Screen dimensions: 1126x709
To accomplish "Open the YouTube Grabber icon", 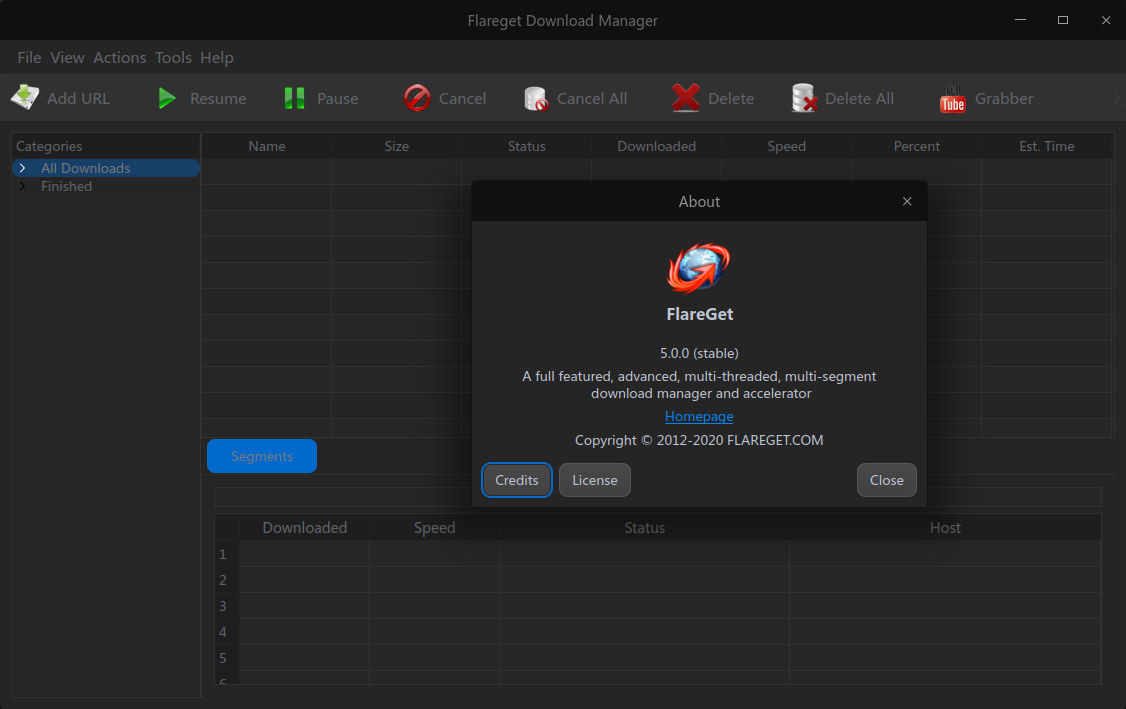I will [x=952, y=98].
